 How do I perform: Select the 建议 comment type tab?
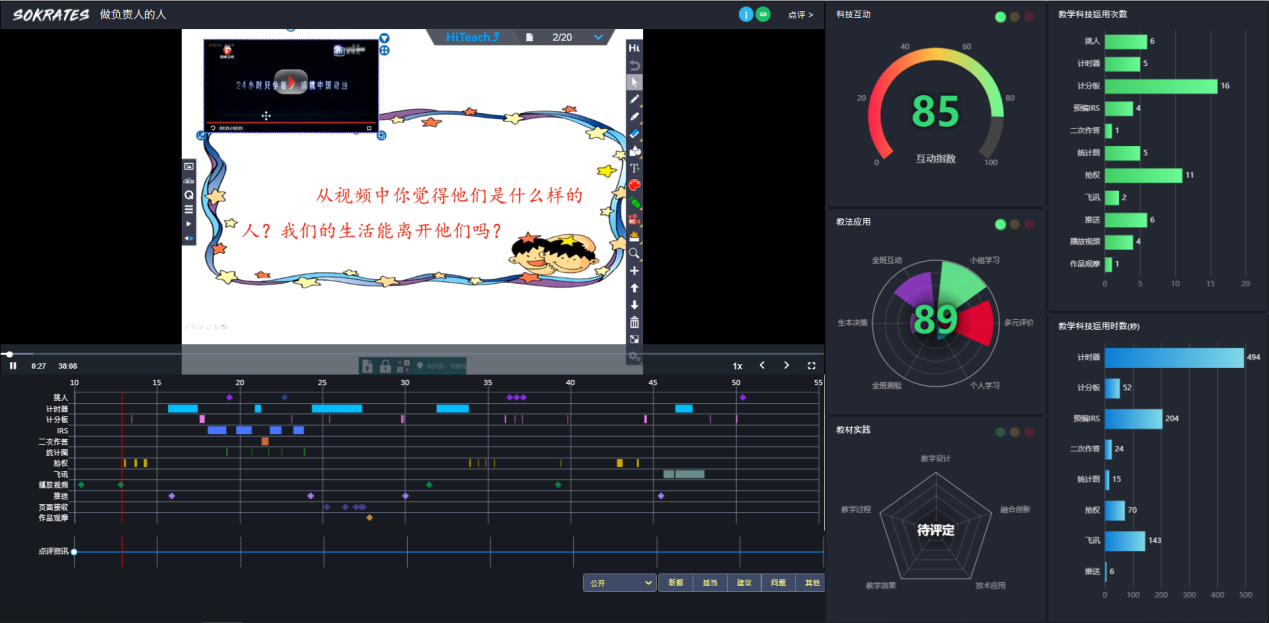click(x=743, y=582)
